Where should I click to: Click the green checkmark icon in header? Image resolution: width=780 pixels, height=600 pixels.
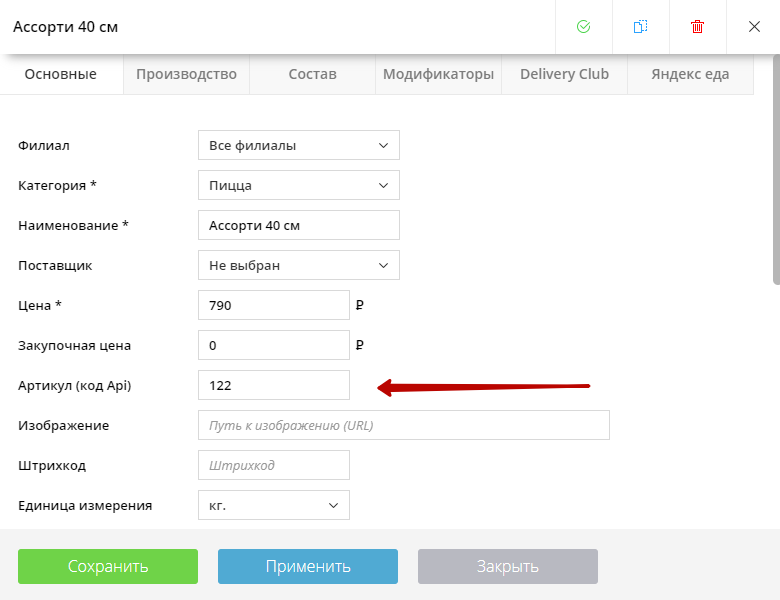[x=583, y=27]
